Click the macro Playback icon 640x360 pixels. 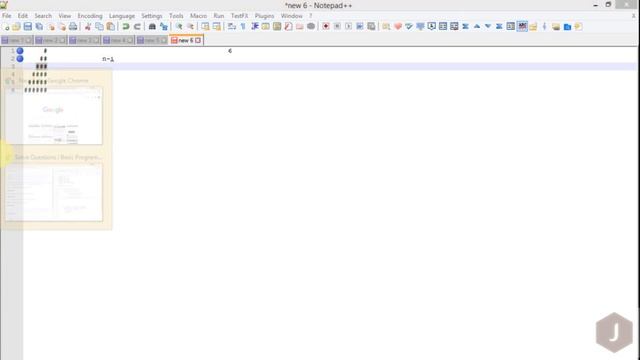coord(349,27)
